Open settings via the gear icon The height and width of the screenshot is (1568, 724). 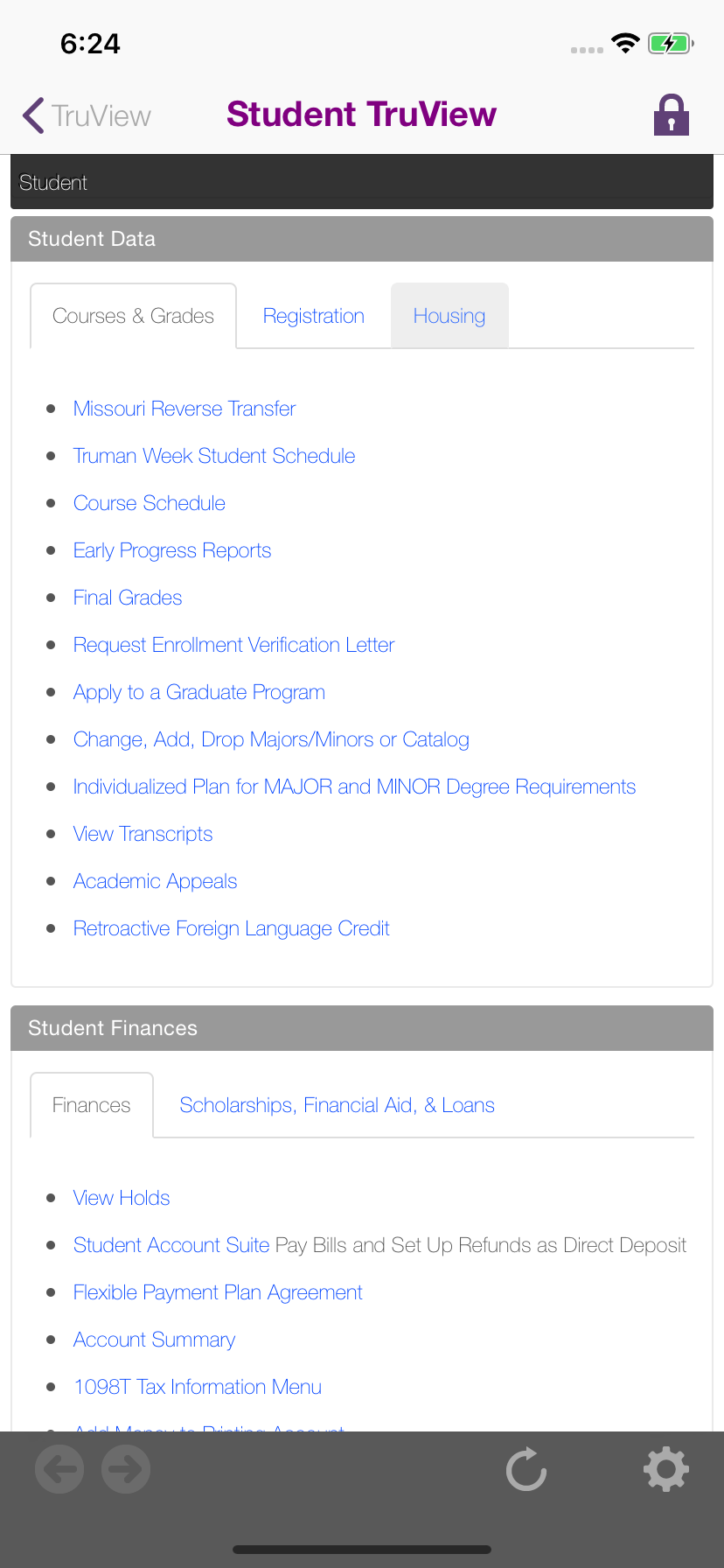(666, 1469)
